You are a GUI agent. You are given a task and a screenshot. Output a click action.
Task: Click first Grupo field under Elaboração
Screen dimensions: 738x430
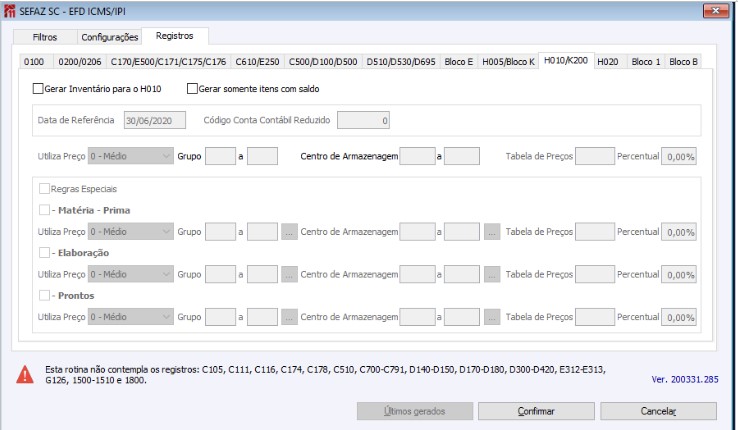[220, 275]
